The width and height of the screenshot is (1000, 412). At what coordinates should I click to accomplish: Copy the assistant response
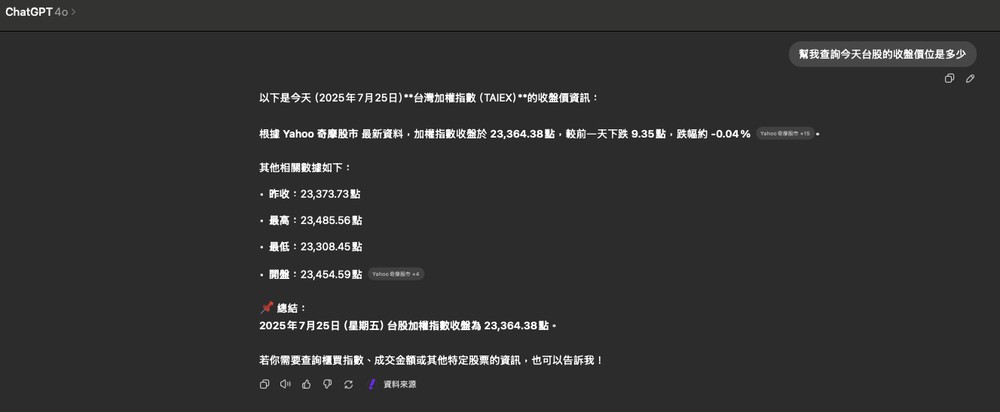264,384
